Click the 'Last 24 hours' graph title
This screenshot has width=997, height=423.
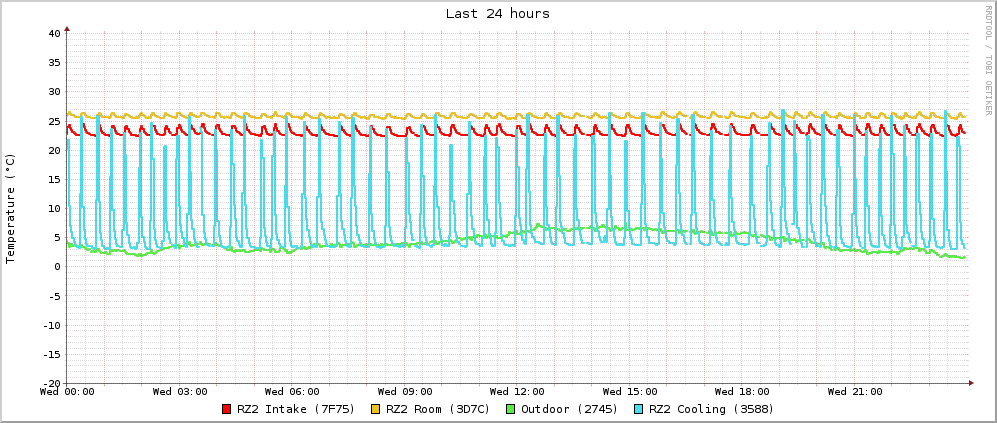point(497,14)
